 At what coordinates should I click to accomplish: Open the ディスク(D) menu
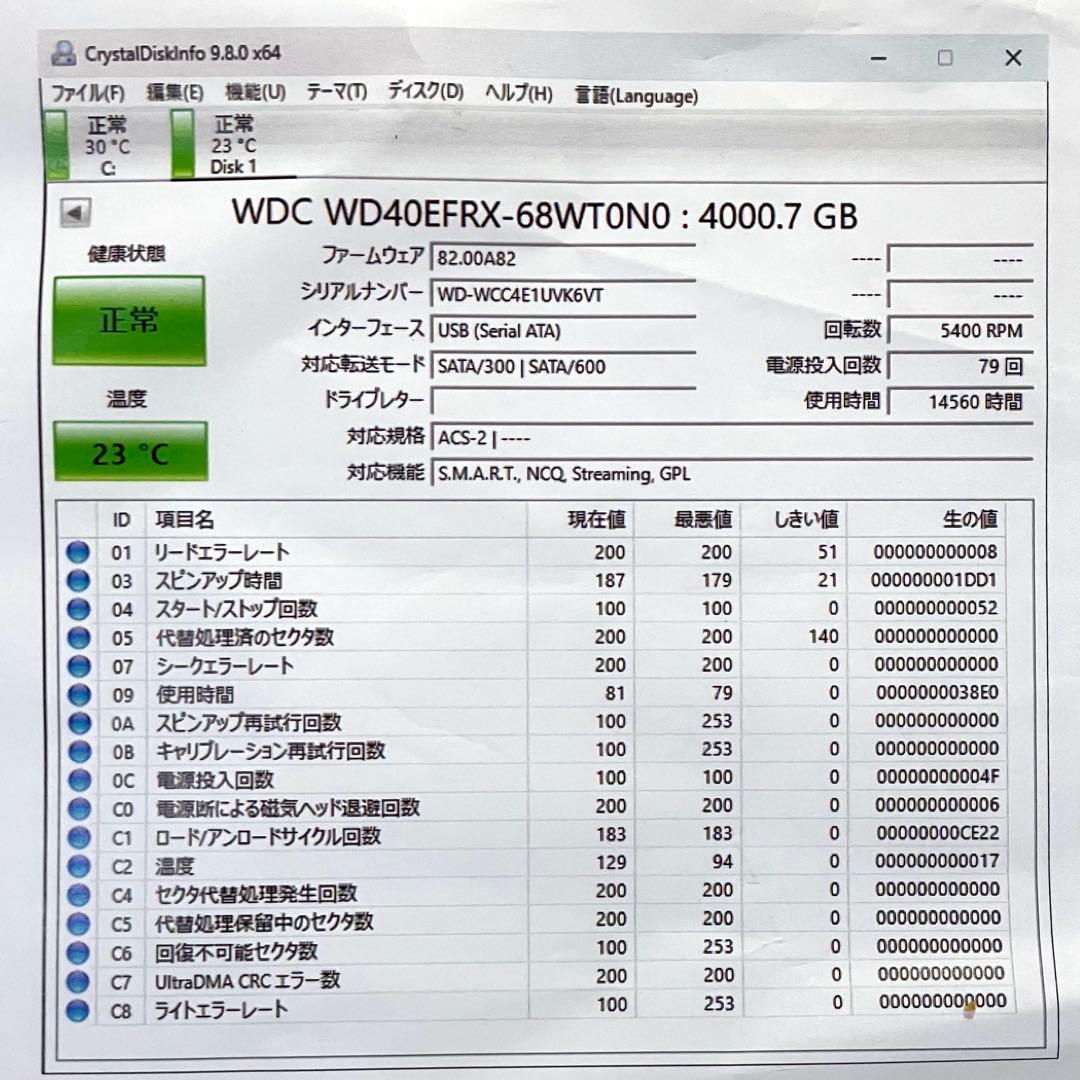(425, 90)
